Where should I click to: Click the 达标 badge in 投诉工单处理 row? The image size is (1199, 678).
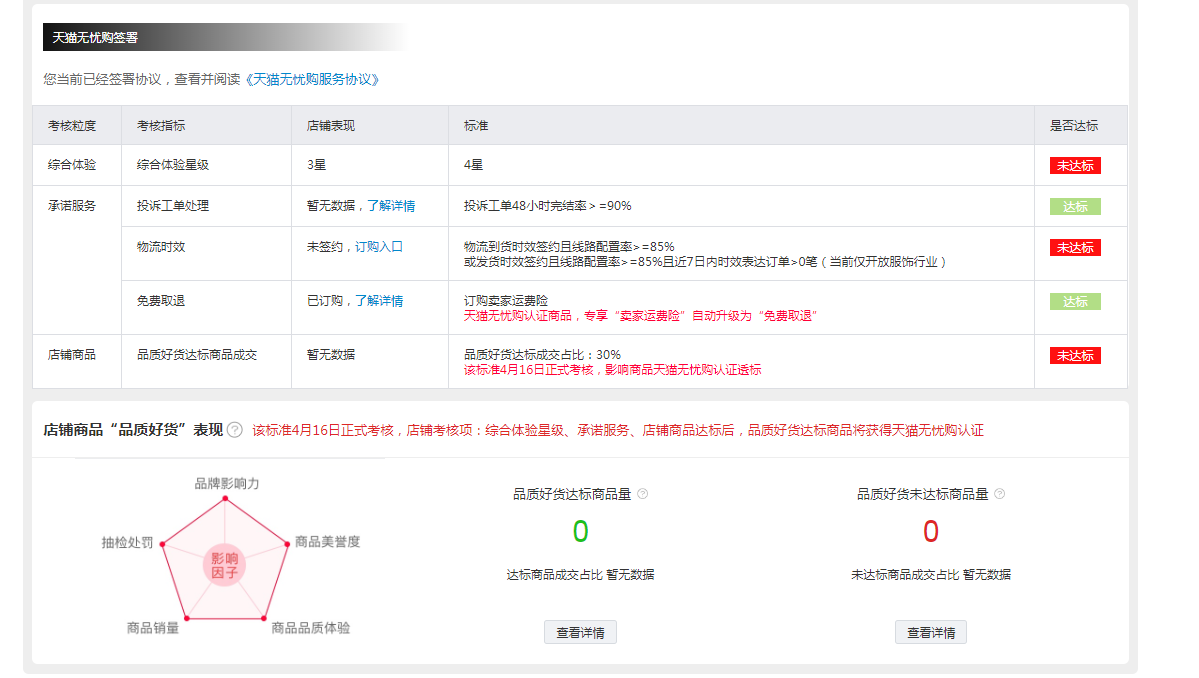pos(1075,206)
